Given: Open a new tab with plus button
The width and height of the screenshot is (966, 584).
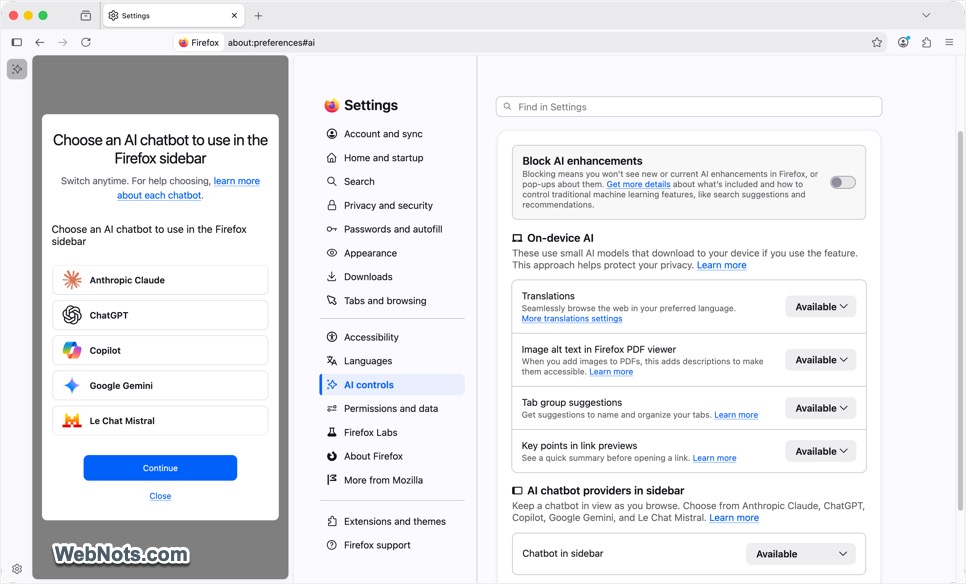Looking at the screenshot, I should point(258,15).
